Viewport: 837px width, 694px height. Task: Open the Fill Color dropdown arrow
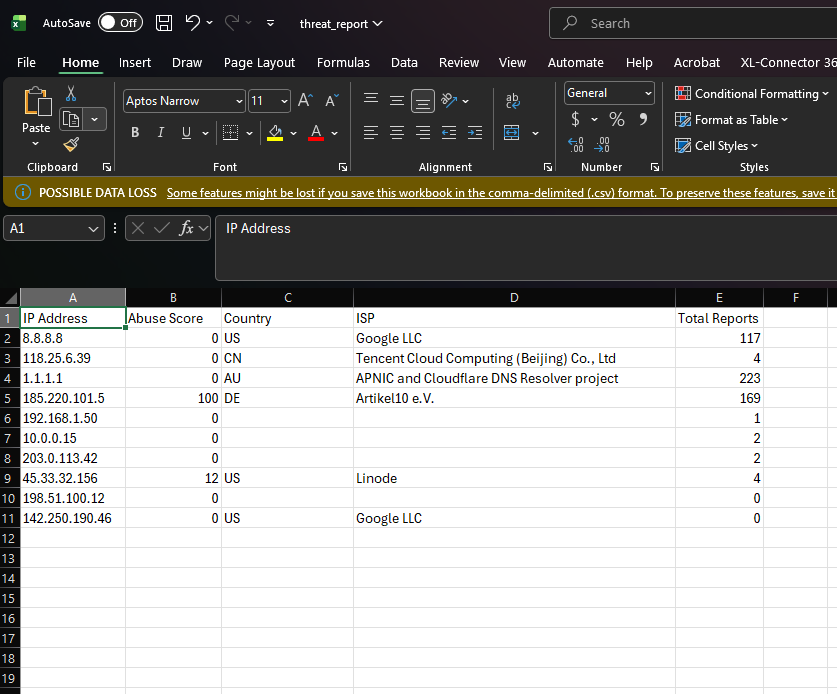click(293, 133)
